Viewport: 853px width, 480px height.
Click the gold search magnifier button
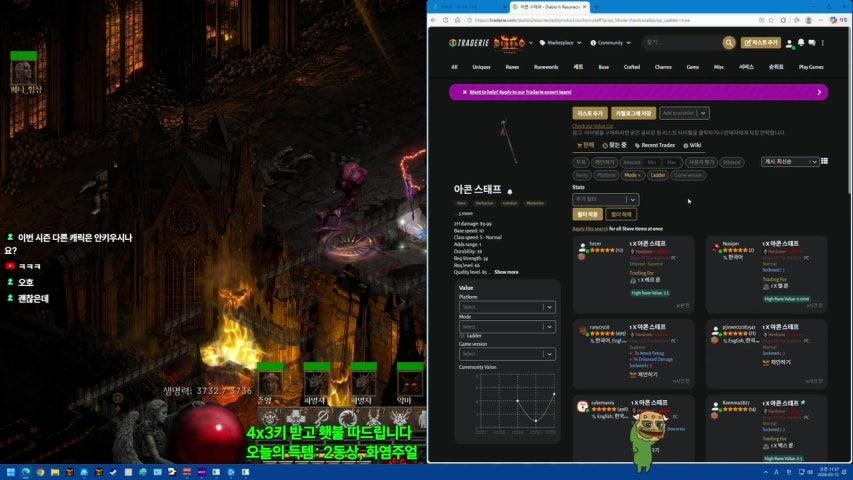(x=728, y=42)
